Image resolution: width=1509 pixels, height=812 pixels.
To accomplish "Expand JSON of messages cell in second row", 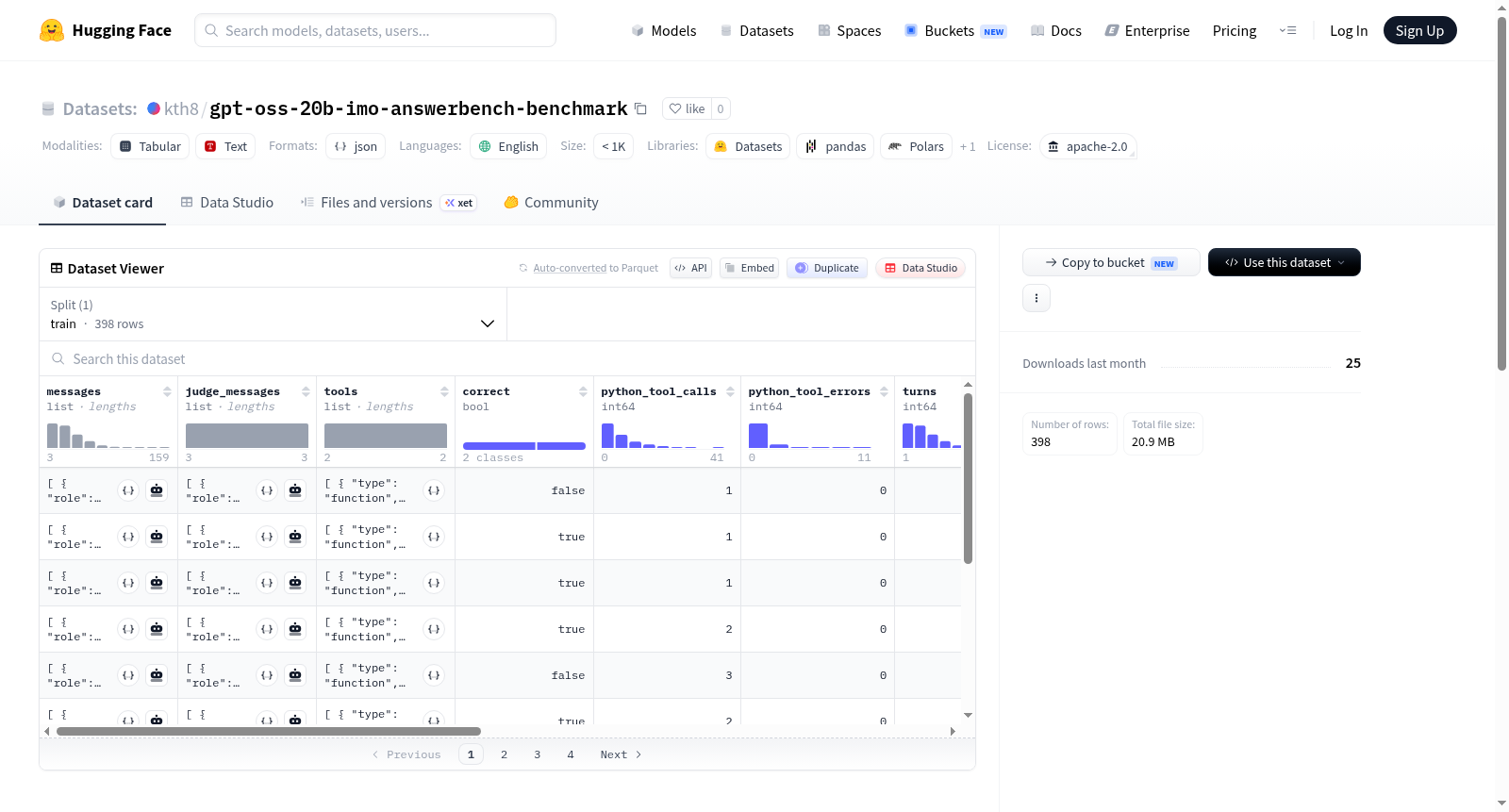I will [x=128, y=537].
